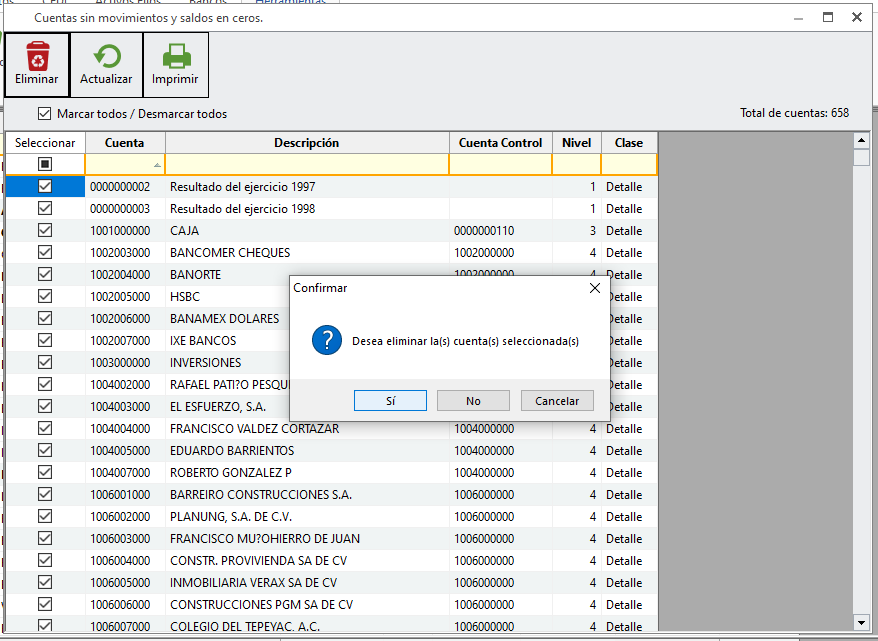
Task: Open the Cuenta filter dropdown arrow
Action: pyautogui.click(x=157, y=164)
